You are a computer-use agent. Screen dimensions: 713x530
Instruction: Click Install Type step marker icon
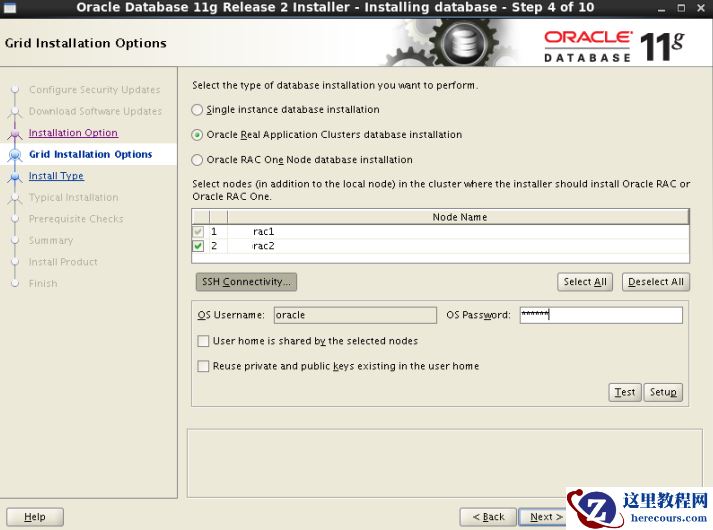[x=15, y=176]
